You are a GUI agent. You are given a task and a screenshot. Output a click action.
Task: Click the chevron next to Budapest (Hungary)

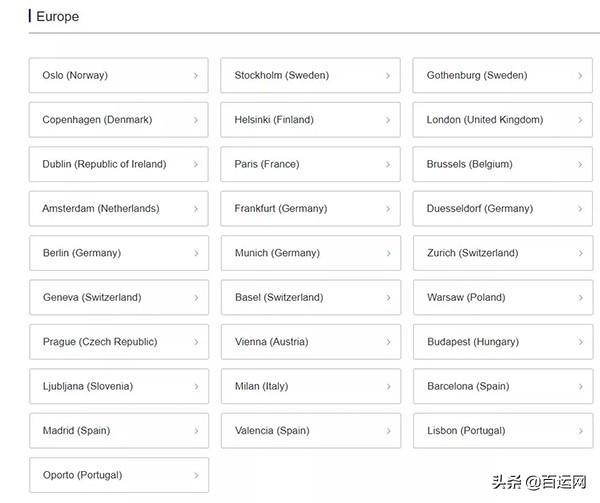(580, 342)
